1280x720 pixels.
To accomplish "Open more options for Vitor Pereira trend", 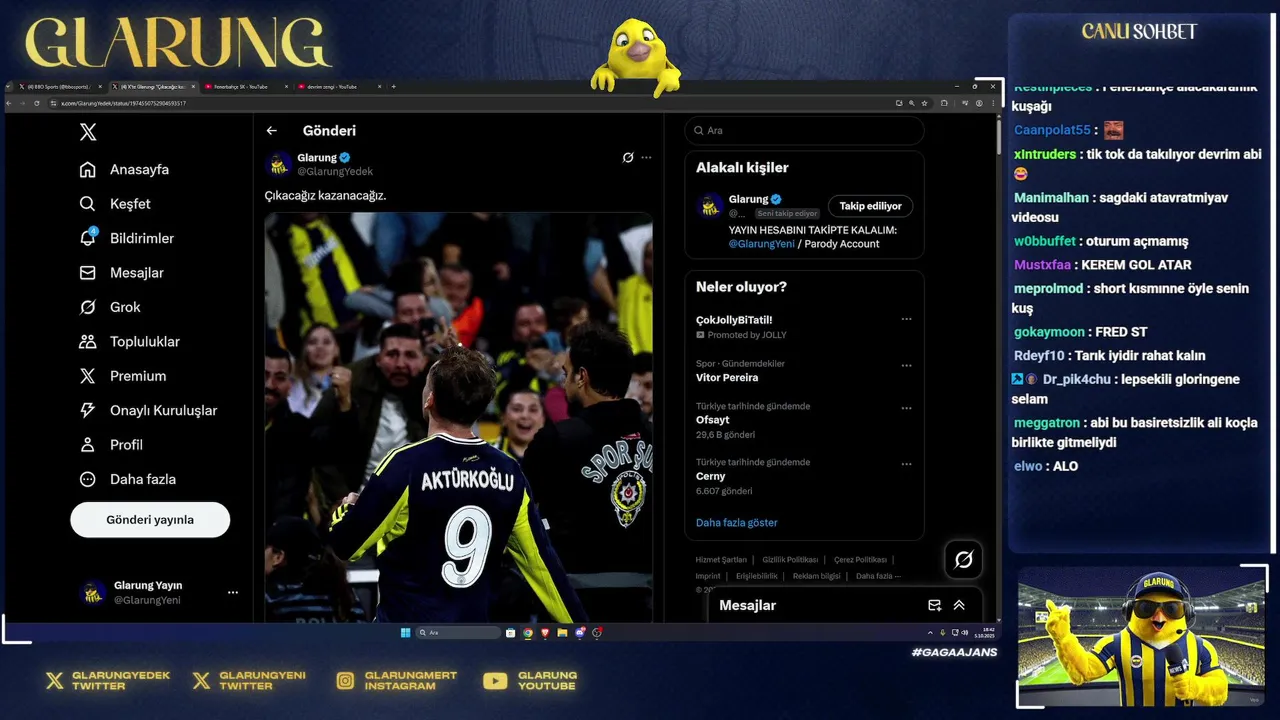I will (x=906, y=366).
